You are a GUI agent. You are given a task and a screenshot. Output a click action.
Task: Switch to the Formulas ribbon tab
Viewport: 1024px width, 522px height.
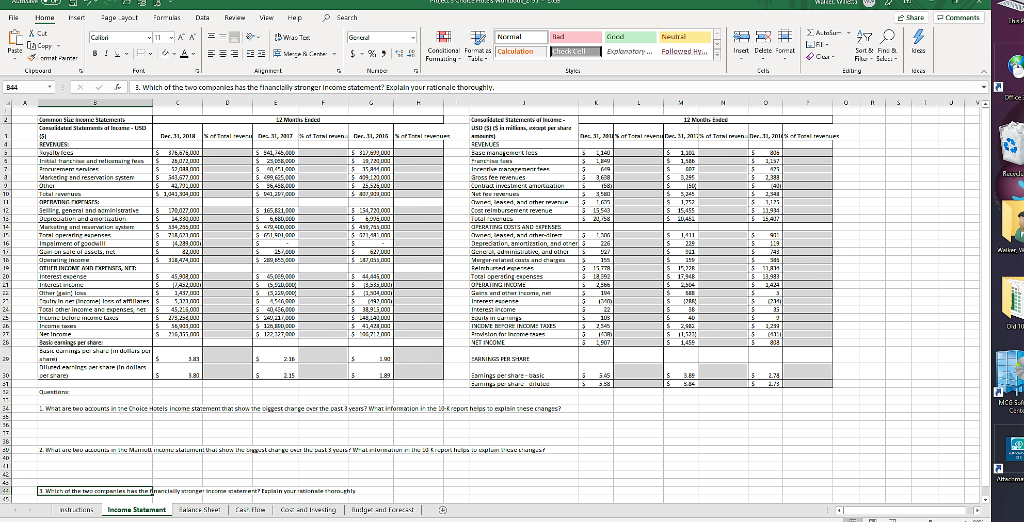pos(166,18)
